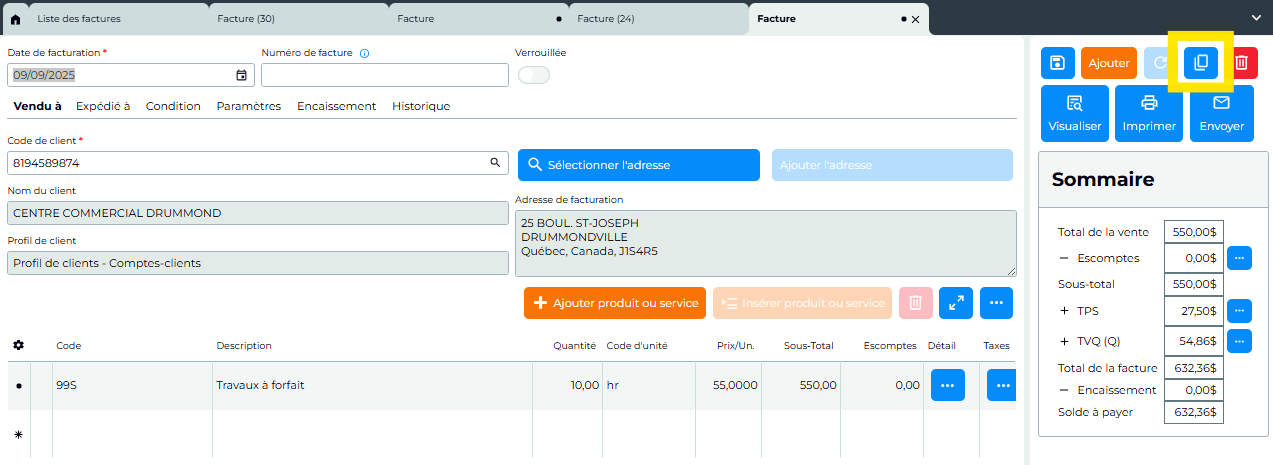Click the Profil de client field

[x=258, y=263]
